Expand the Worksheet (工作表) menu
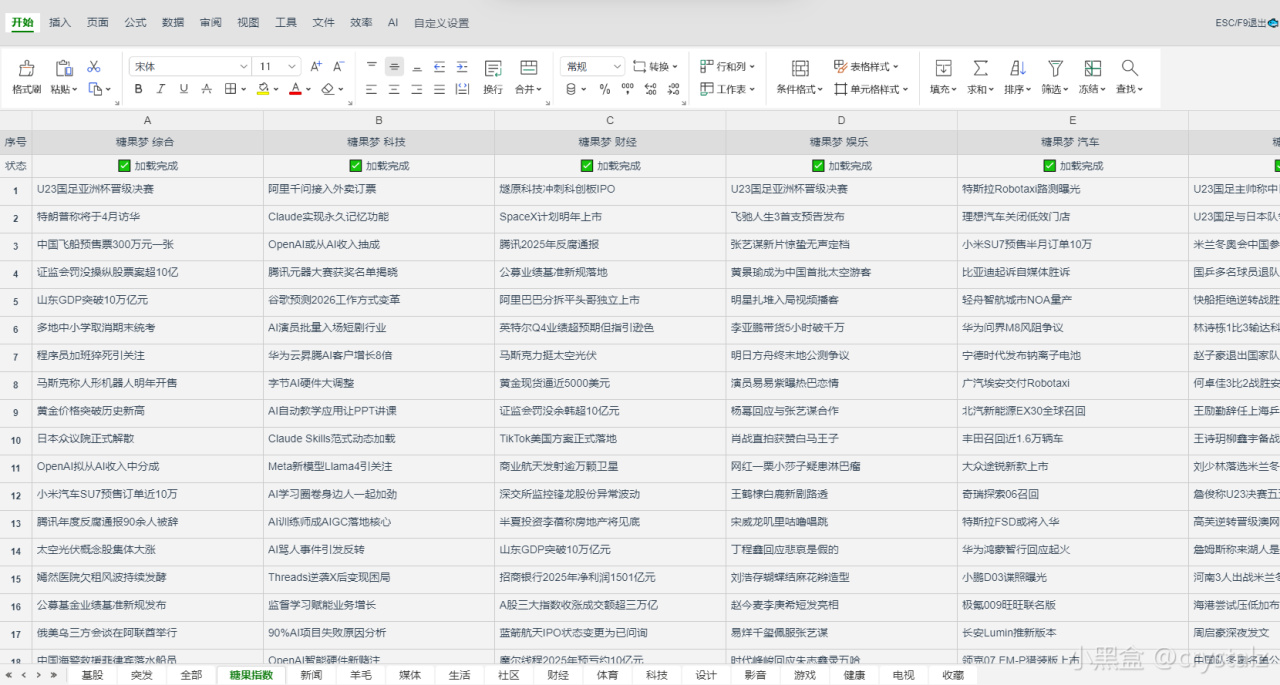 (x=726, y=89)
